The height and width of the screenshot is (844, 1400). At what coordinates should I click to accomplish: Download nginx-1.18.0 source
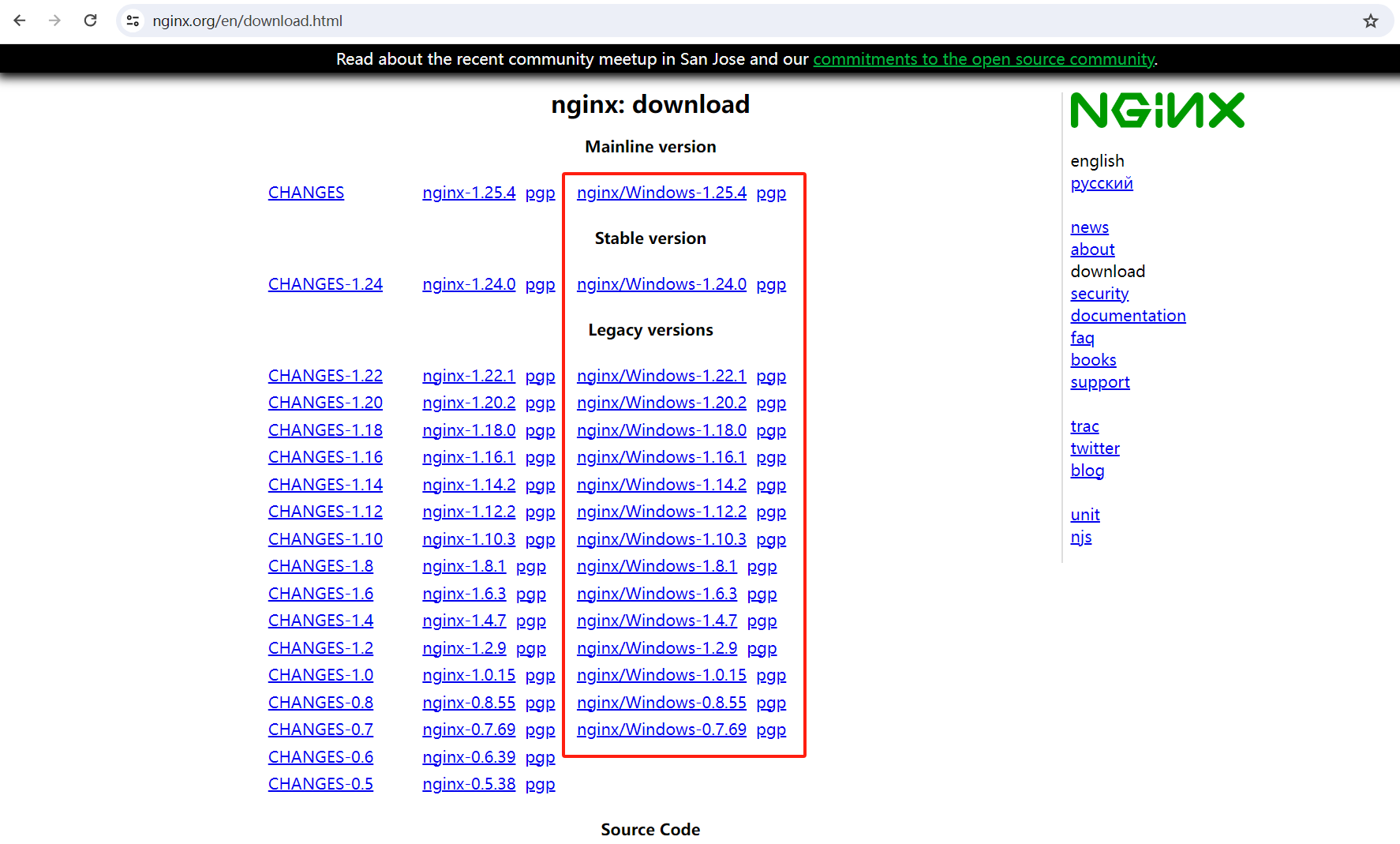(x=469, y=430)
